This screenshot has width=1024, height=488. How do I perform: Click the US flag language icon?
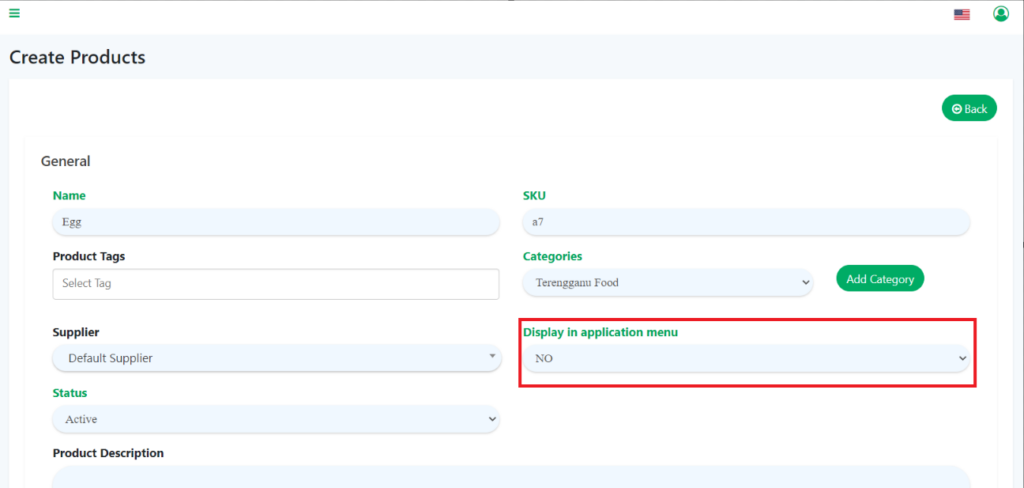tap(961, 14)
